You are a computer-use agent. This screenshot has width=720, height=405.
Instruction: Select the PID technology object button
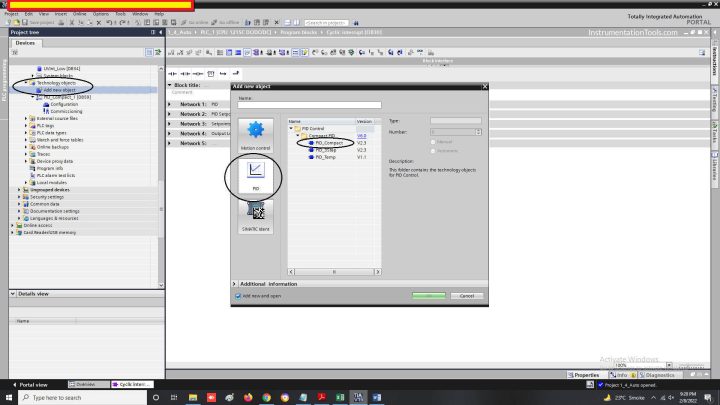click(255, 176)
